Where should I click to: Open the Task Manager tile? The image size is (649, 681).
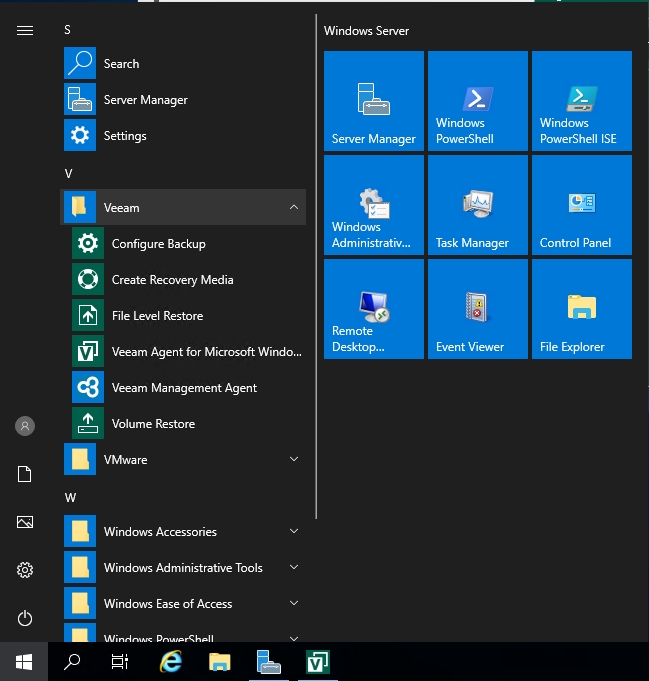coord(477,204)
